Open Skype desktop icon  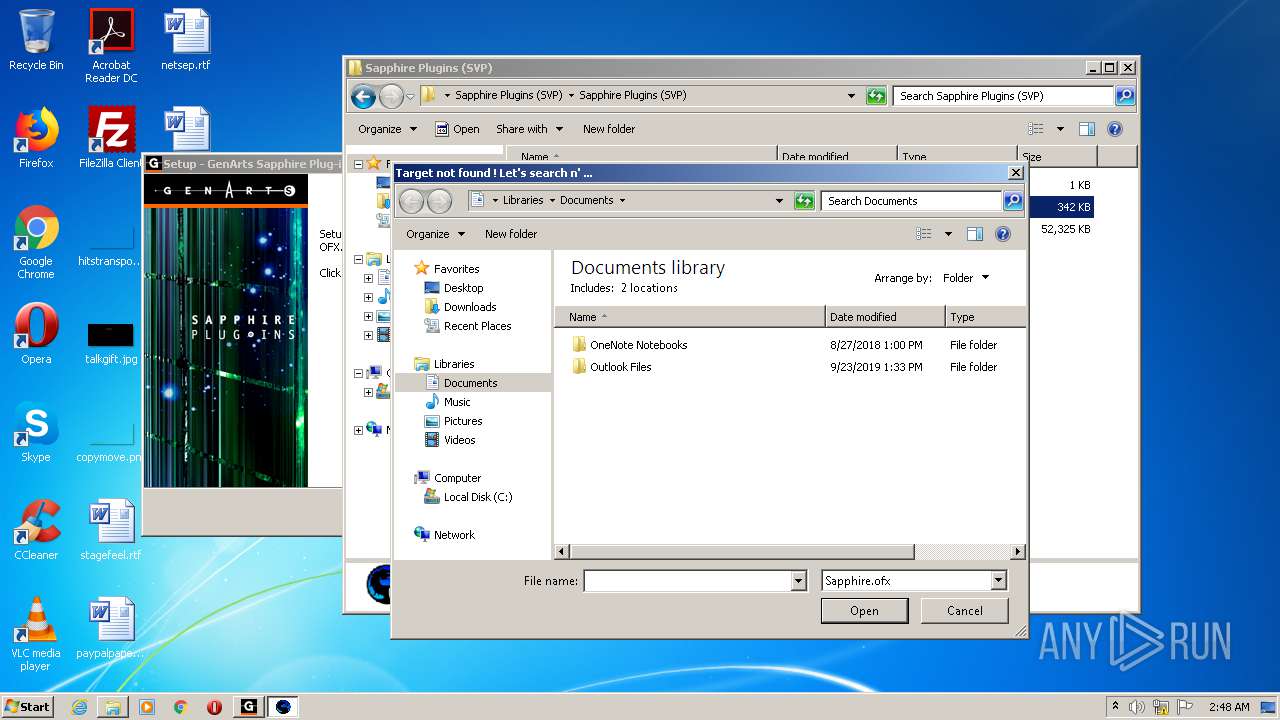pyautogui.click(x=36, y=433)
